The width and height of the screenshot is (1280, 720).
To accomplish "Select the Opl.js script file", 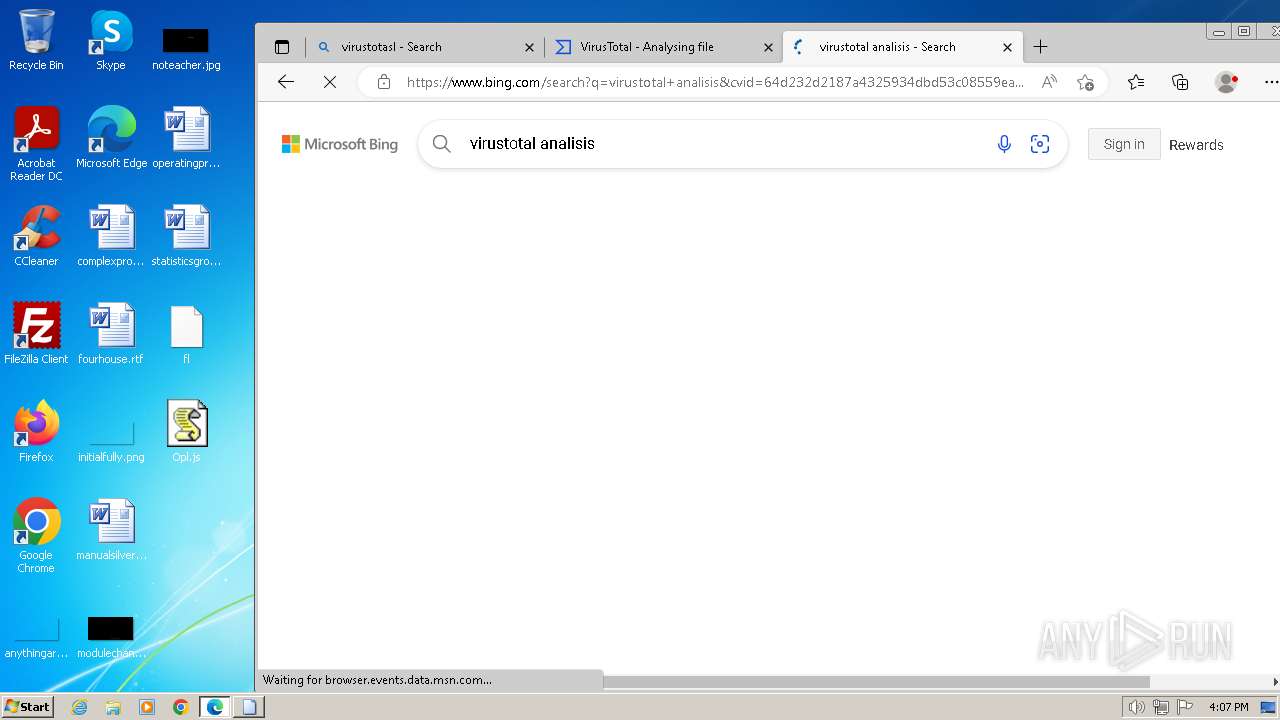I will click(186, 432).
